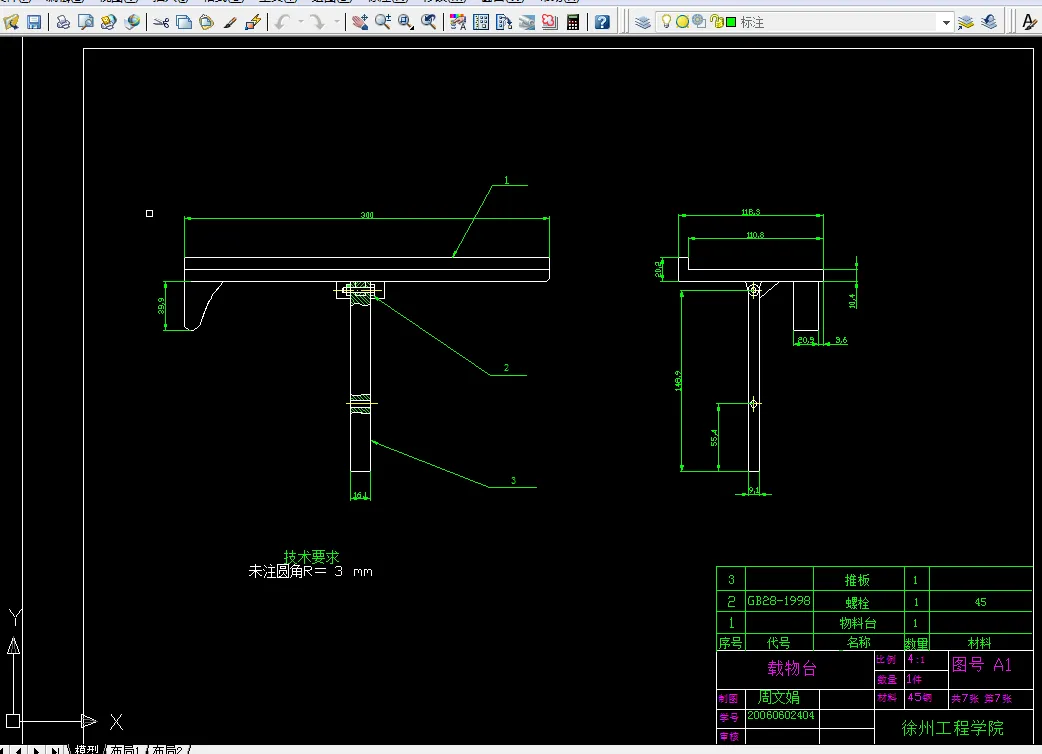Open the Tool Palettes window icon
This screenshot has width=1042, height=754.
[504, 22]
